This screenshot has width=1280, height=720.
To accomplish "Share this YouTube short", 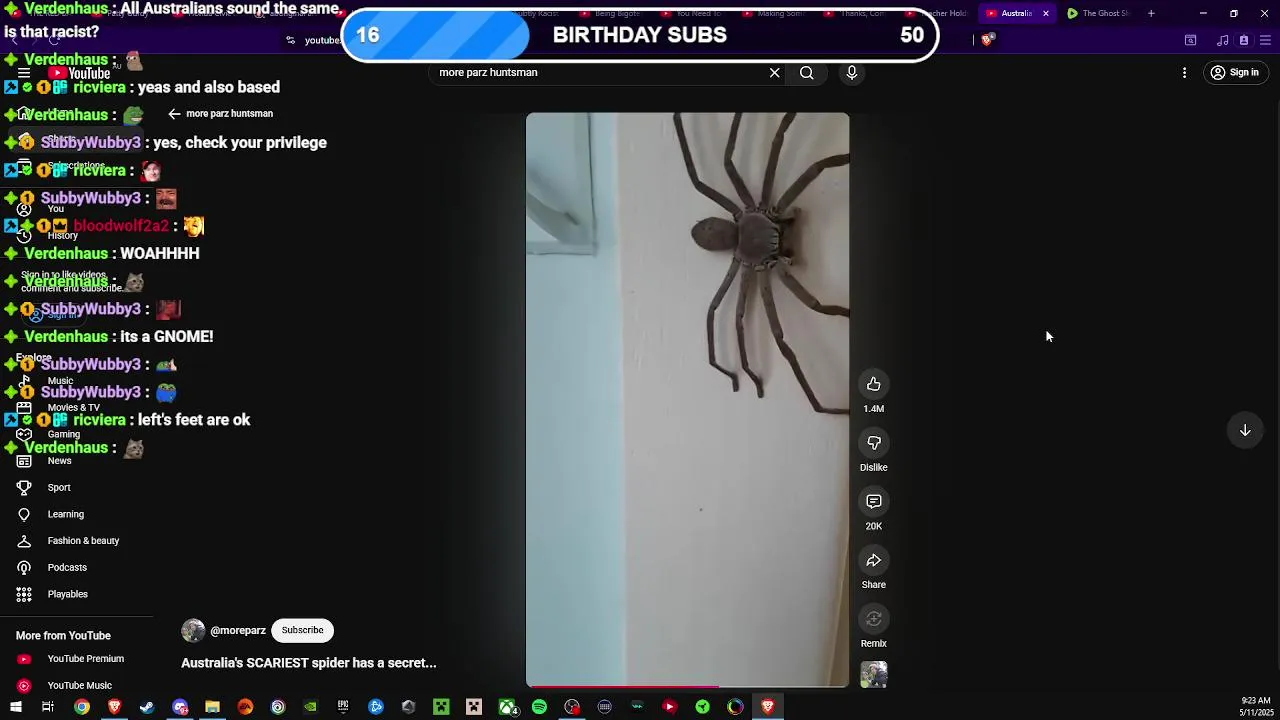I will click(873, 560).
